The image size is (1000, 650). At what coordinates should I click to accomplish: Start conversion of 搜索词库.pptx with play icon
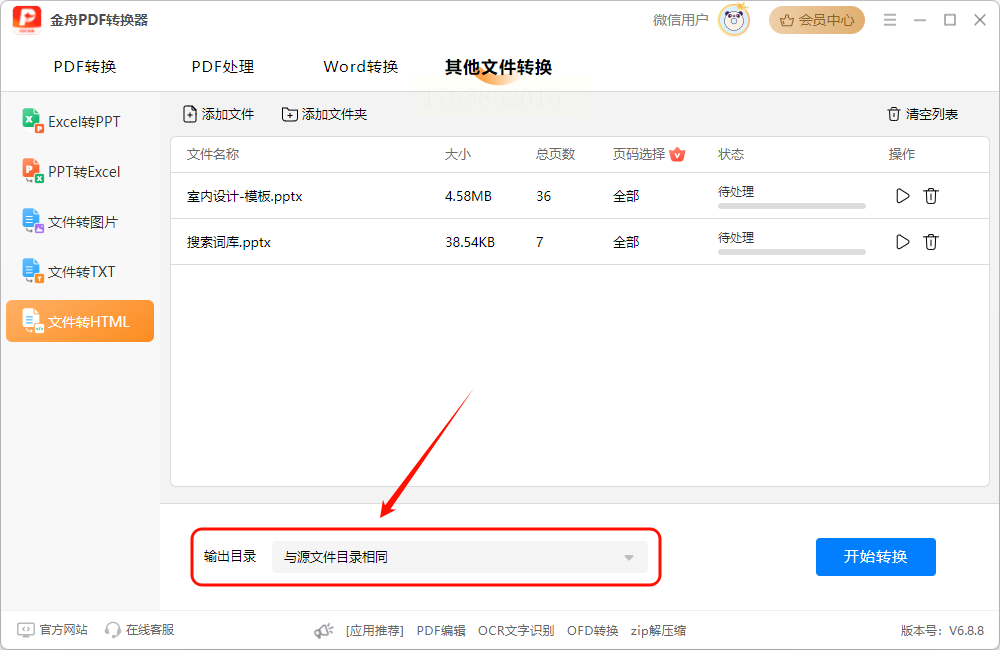pos(902,242)
